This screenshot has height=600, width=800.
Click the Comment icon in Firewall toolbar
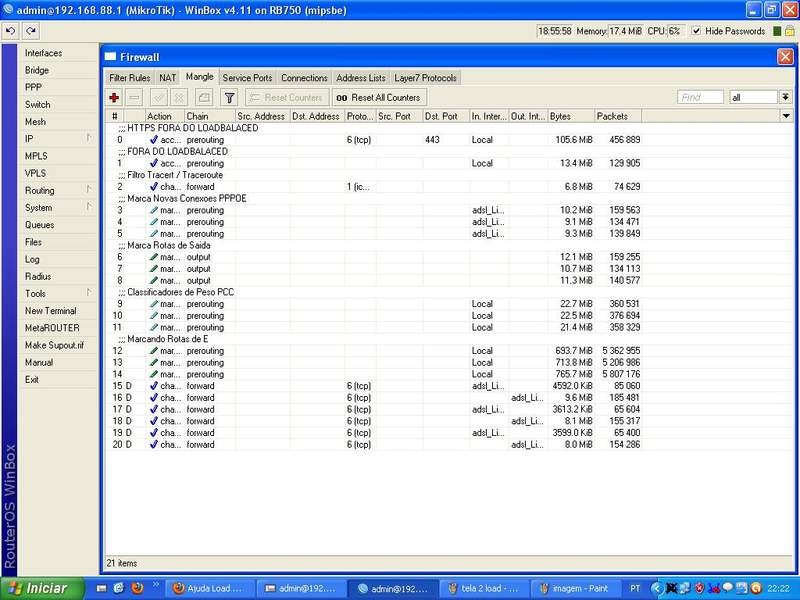203,97
